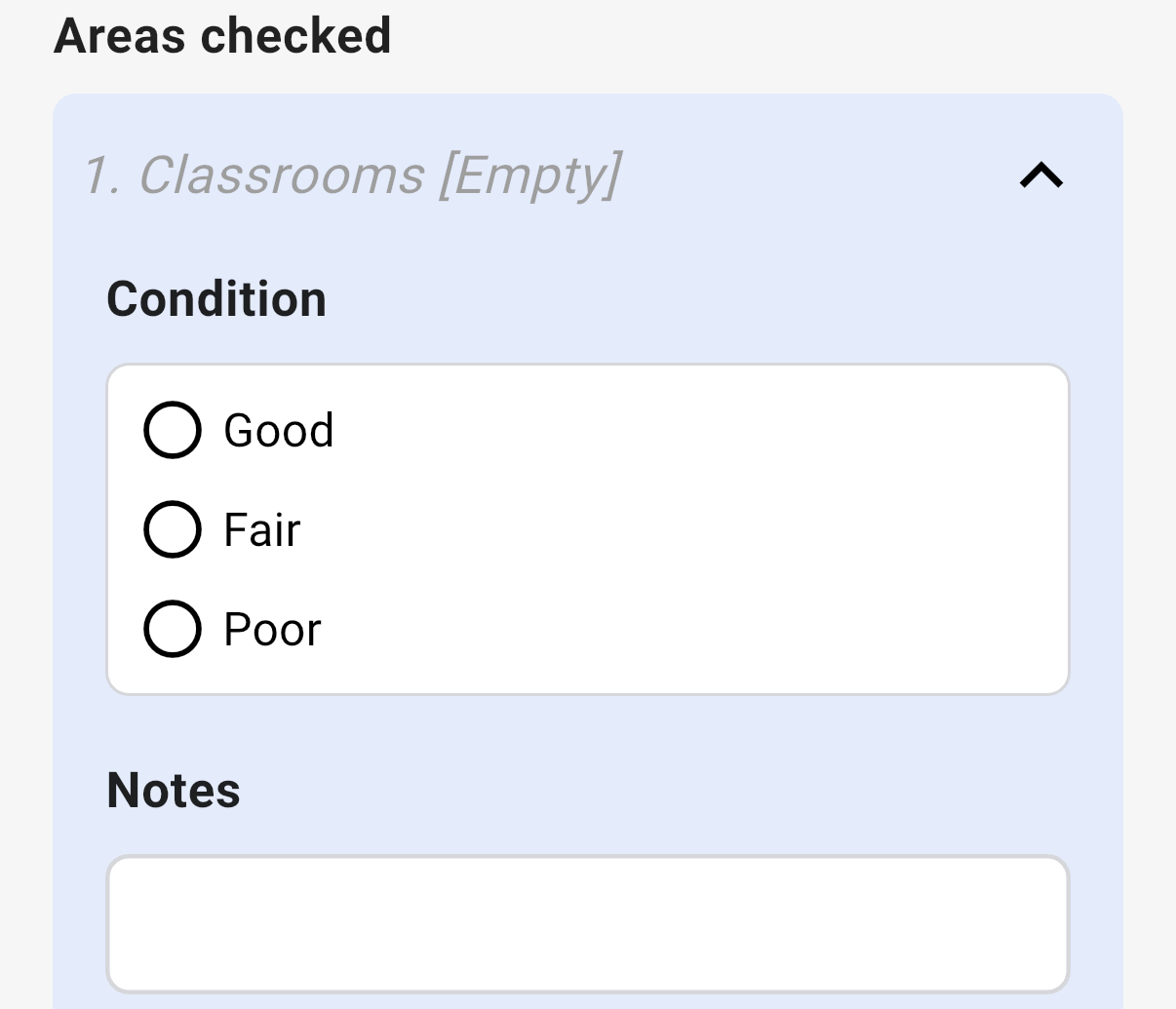Click the upward caret icon beside Classrooms
The width and height of the screenshot is (1176, 1009).
tap(1041, 175)
